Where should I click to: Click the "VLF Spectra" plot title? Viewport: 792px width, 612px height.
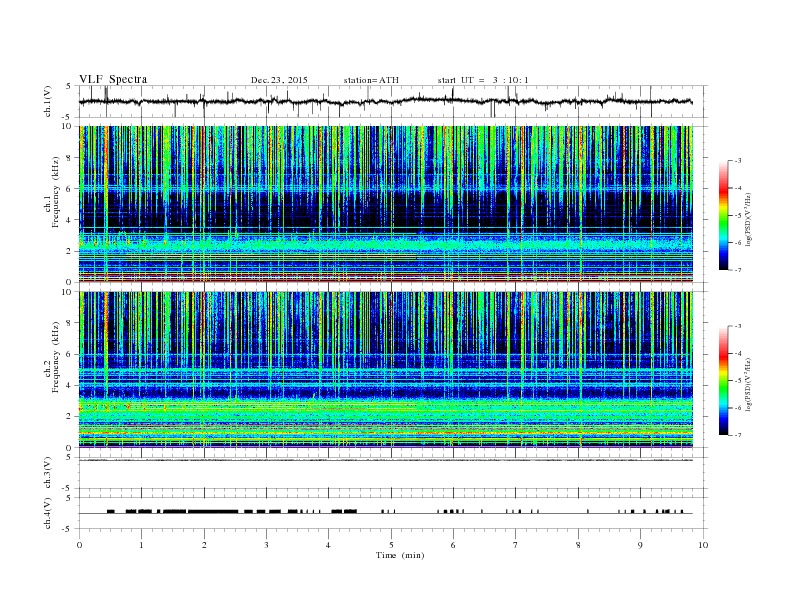coord(113,79)
